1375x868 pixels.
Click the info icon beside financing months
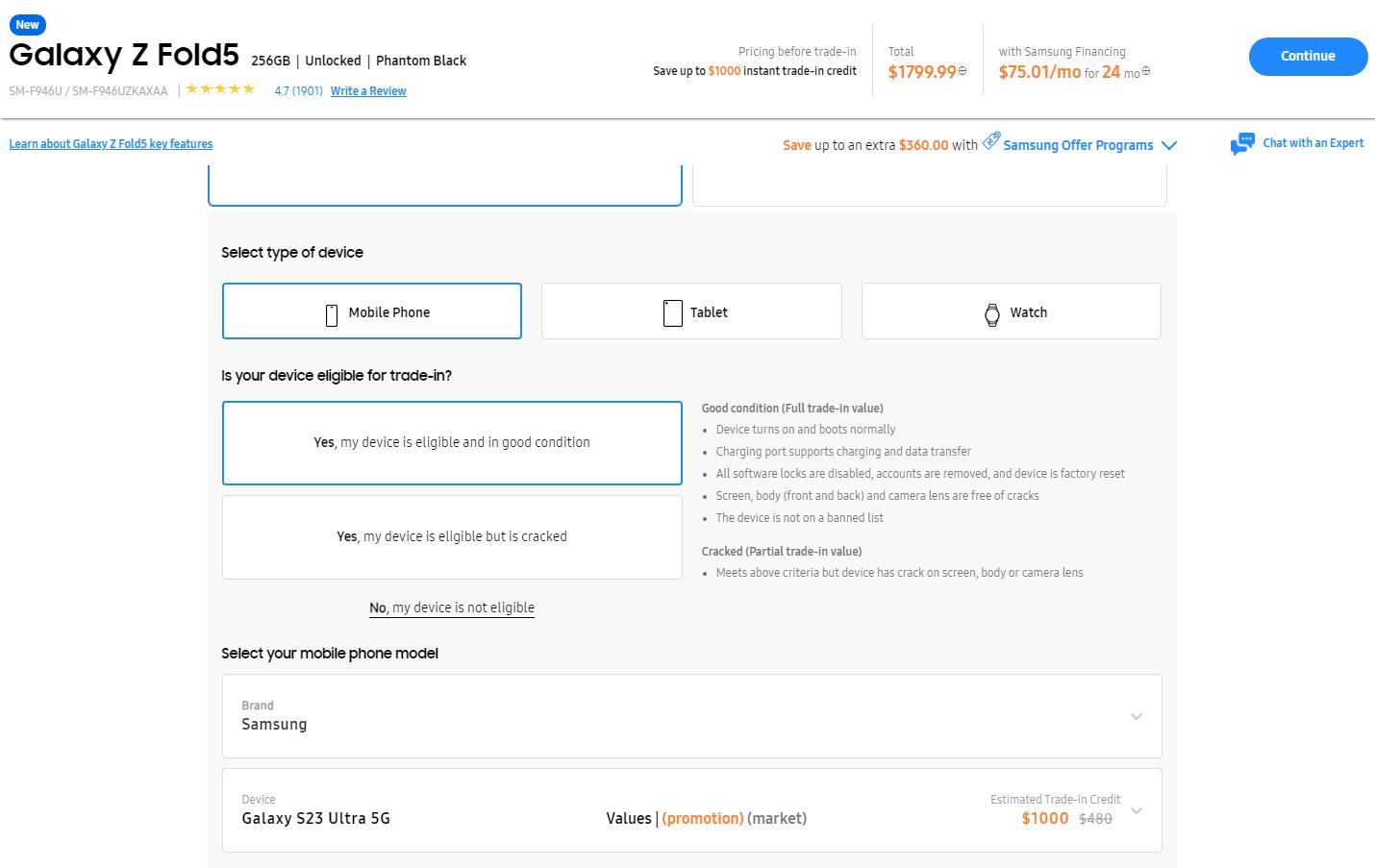click(x=1145, y=71)
